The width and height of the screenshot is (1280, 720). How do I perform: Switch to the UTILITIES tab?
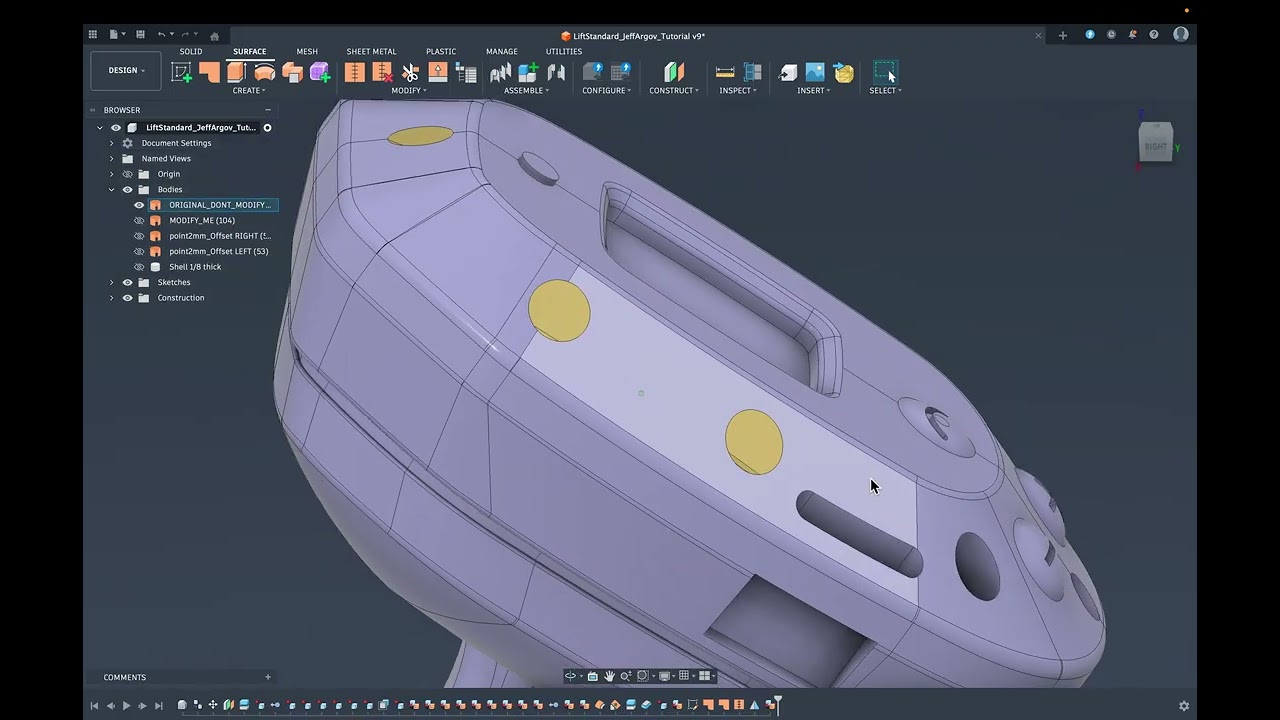[x=564, y=51]
